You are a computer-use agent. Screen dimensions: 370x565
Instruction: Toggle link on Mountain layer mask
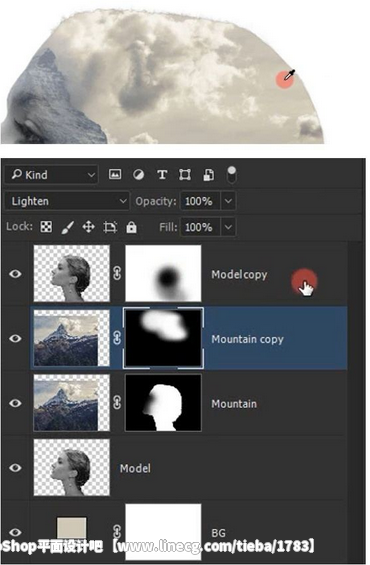point(117,402)
